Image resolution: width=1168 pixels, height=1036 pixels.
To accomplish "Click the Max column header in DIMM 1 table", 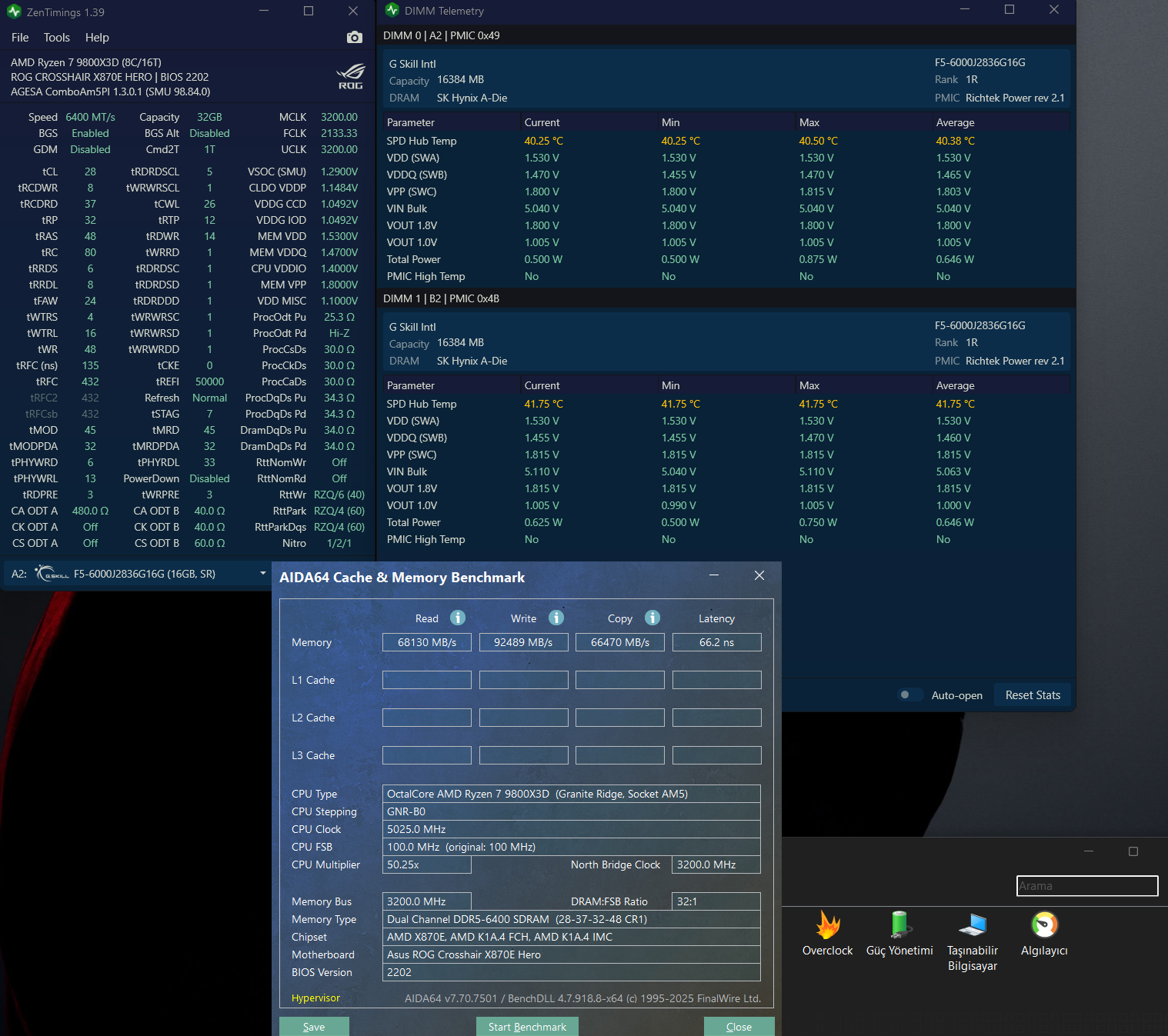I will tap(809, 385).
